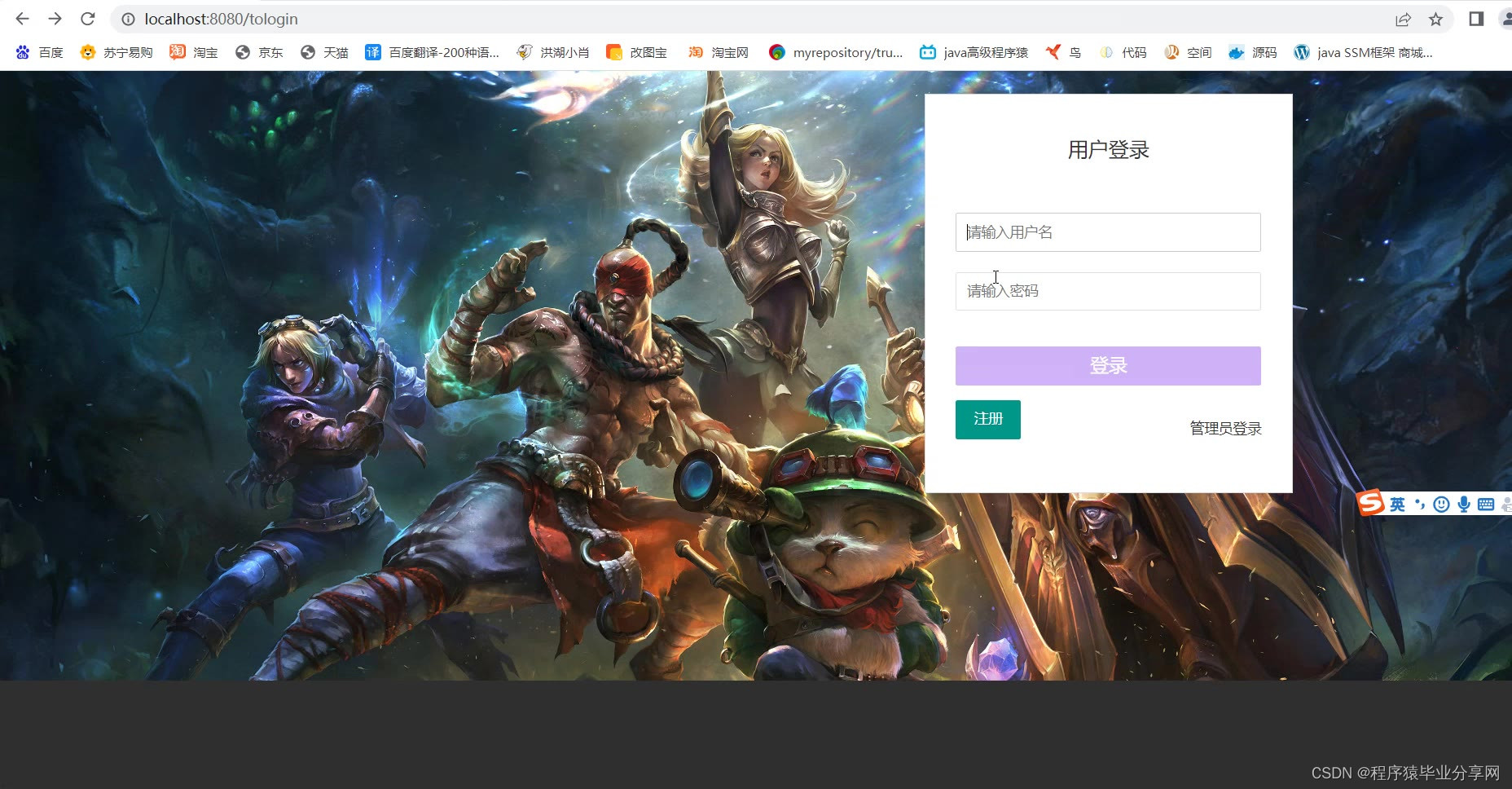
Task: Click the green 注册 register button
Action: coord(988,419)
